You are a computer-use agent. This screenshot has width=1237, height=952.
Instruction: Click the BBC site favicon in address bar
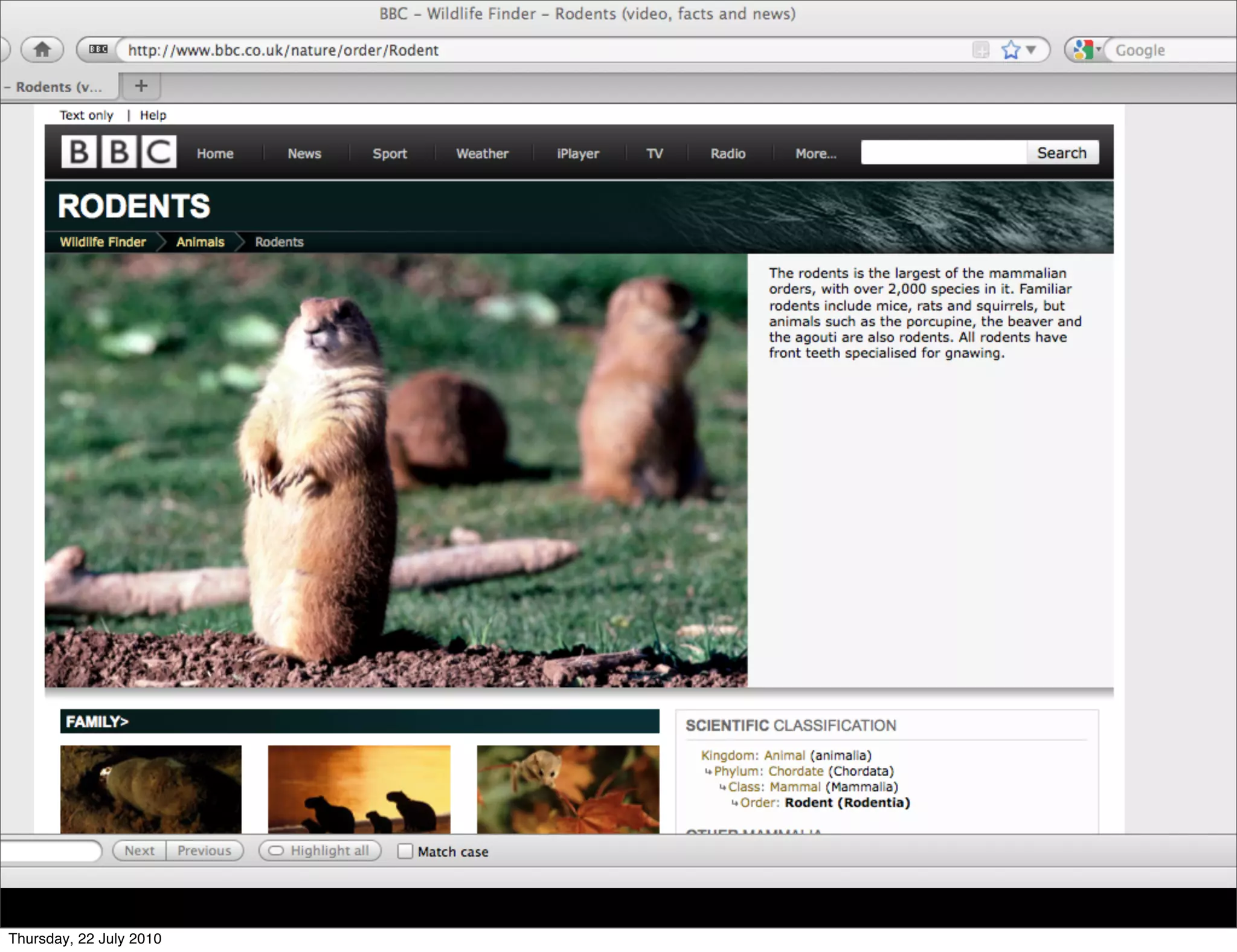pos(98,50)
